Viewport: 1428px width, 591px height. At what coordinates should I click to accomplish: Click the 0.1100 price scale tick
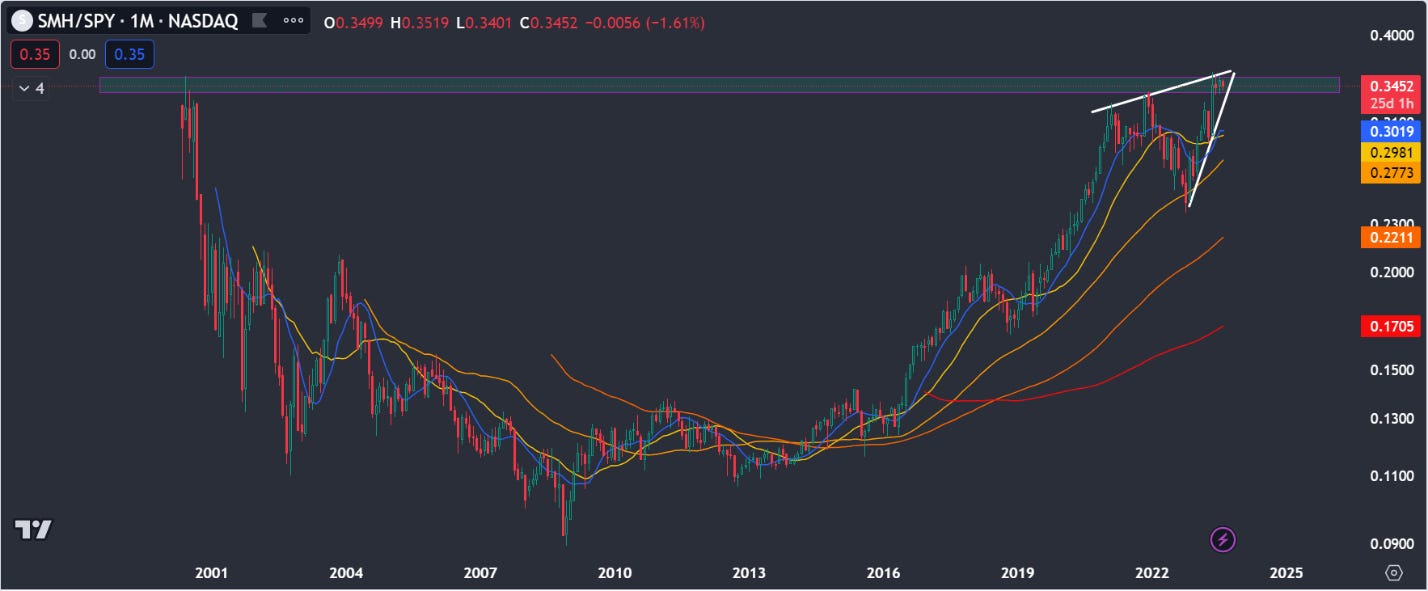1391,476
